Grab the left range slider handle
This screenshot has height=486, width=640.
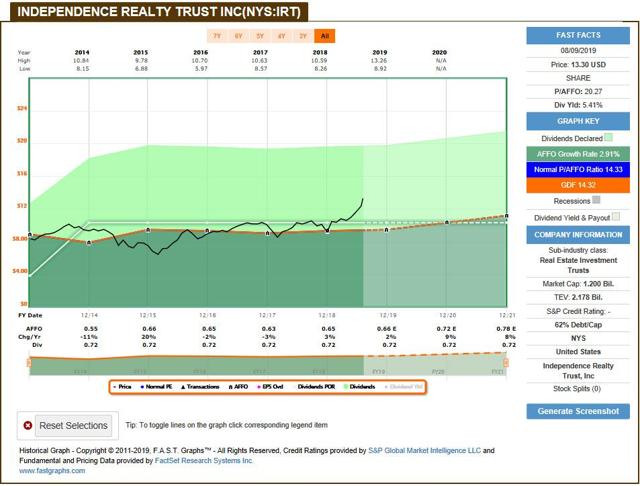pyautogui.click(x=29, y=363)
